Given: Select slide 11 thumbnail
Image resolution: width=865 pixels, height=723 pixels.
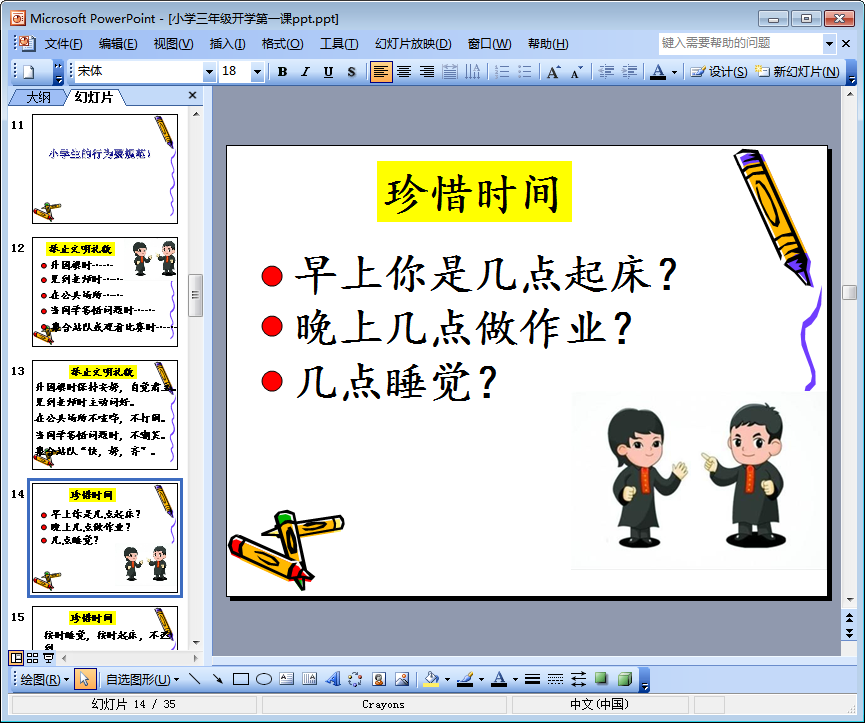Looking at the screenshot, I should point(105,169).
